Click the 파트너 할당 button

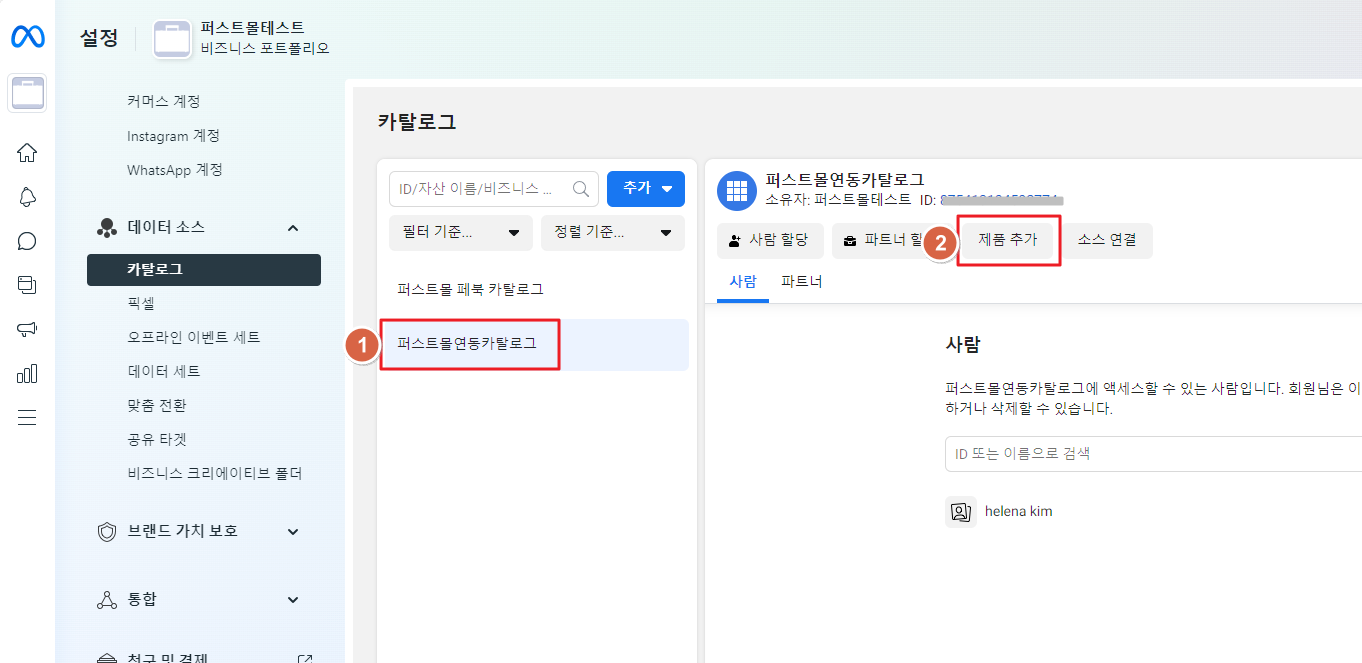pos(886,241)
